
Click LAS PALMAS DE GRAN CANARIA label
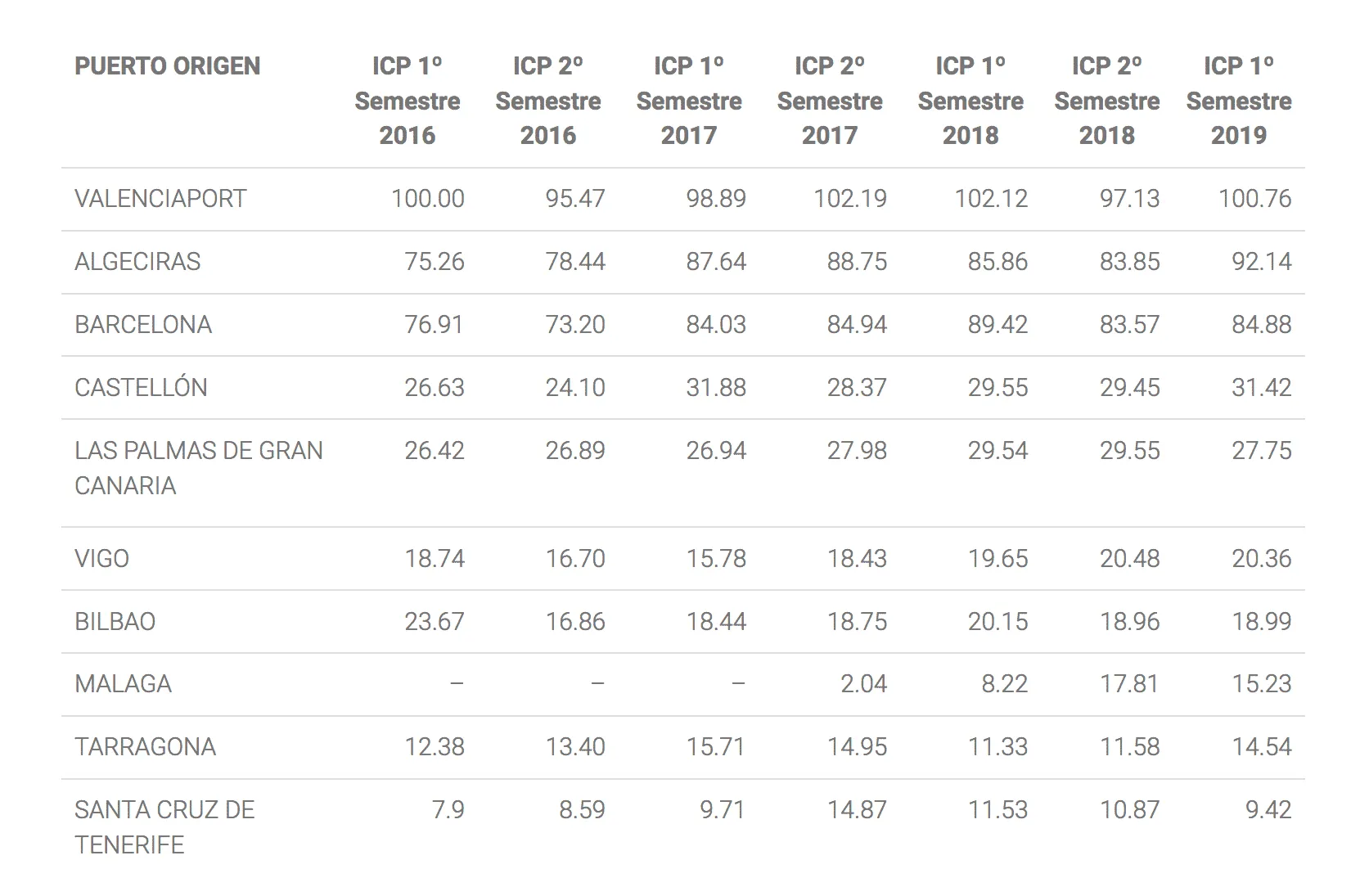pos(199,468)
